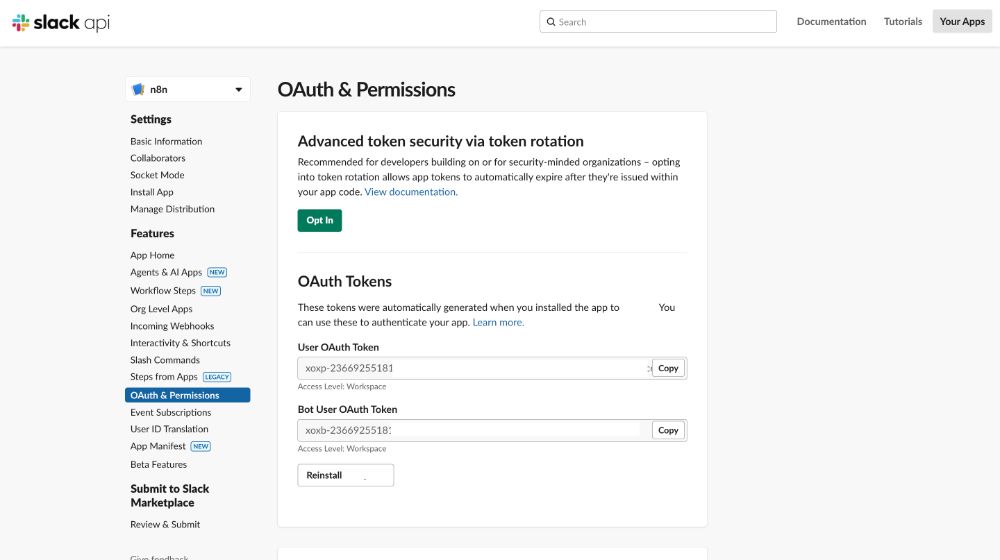The image size is (1000, 560).
Task: Open User ID Translation
Action: coord(169,429)
